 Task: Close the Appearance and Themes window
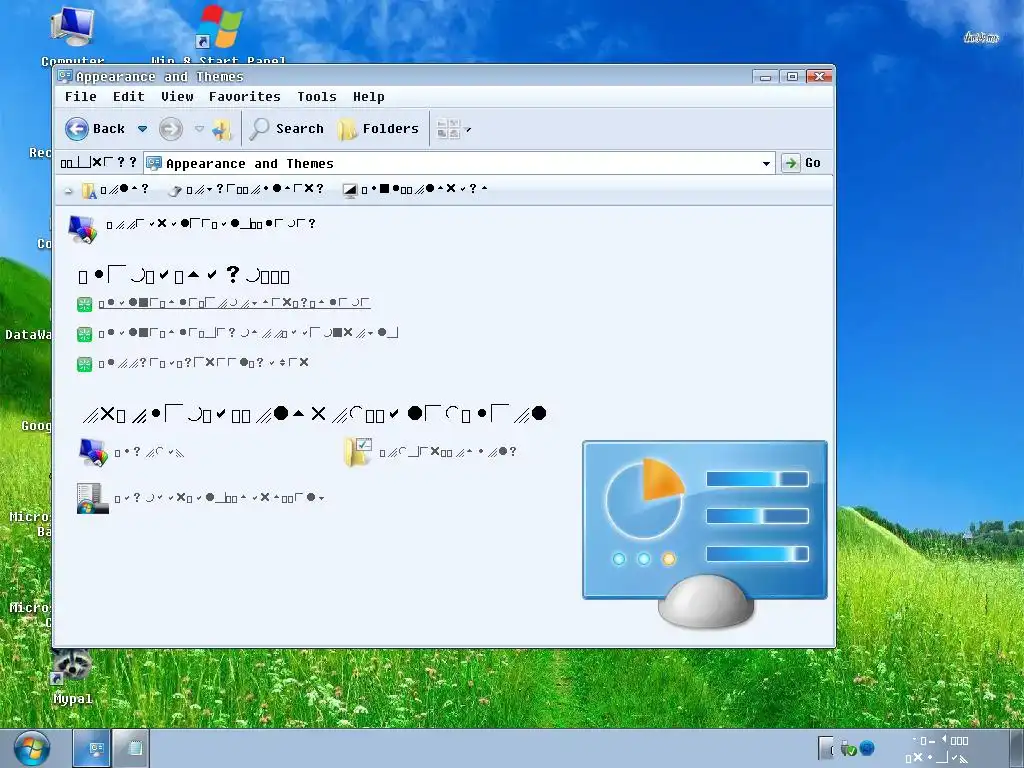click(x=819, y=76)
